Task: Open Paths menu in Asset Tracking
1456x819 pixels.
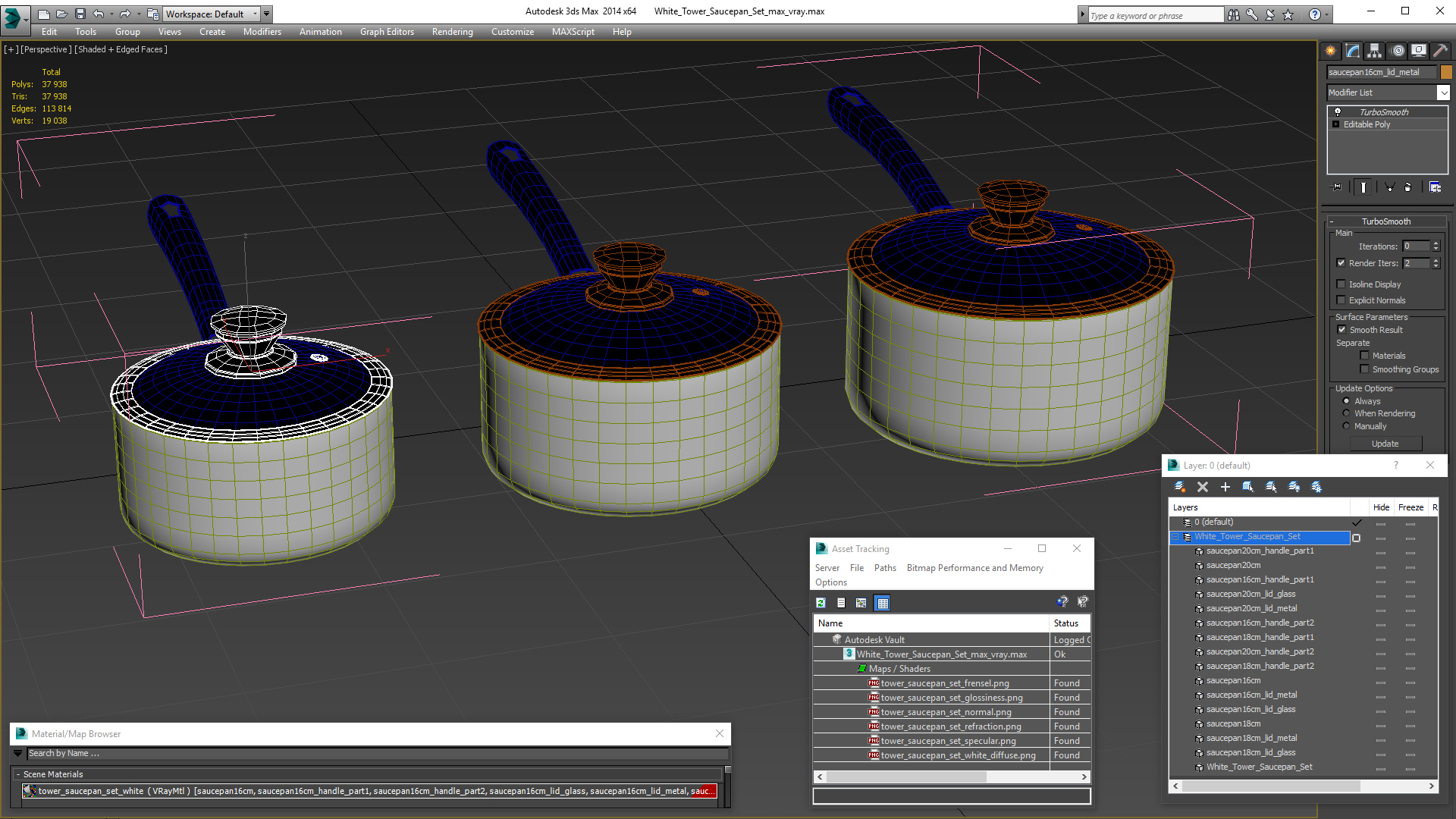Action: point(884,568)
